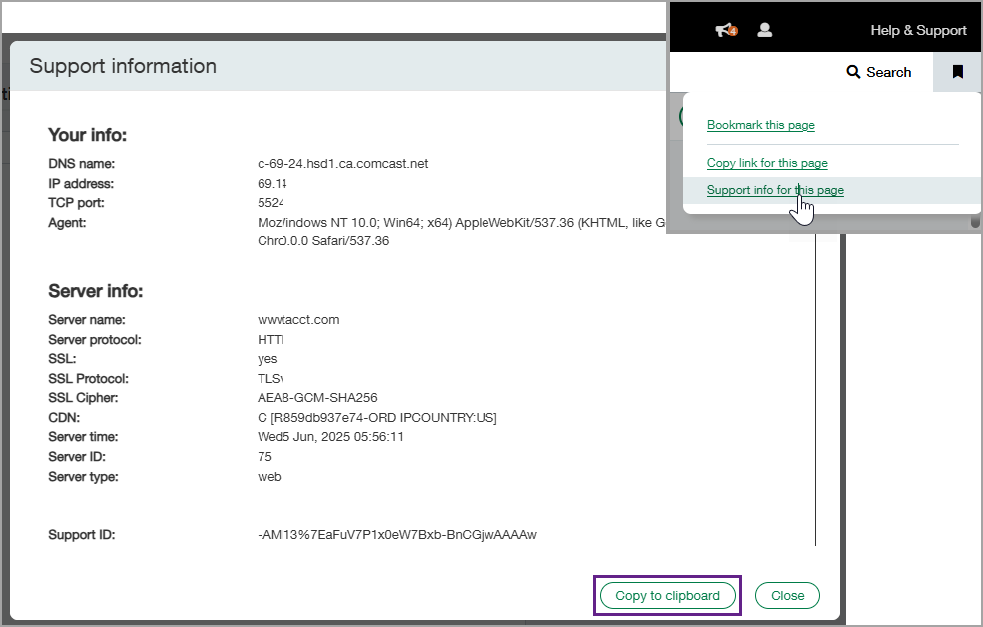Viewport: 983px width, 627px height.
Task: Click the orange notification badge
Action: pos(733,33)
